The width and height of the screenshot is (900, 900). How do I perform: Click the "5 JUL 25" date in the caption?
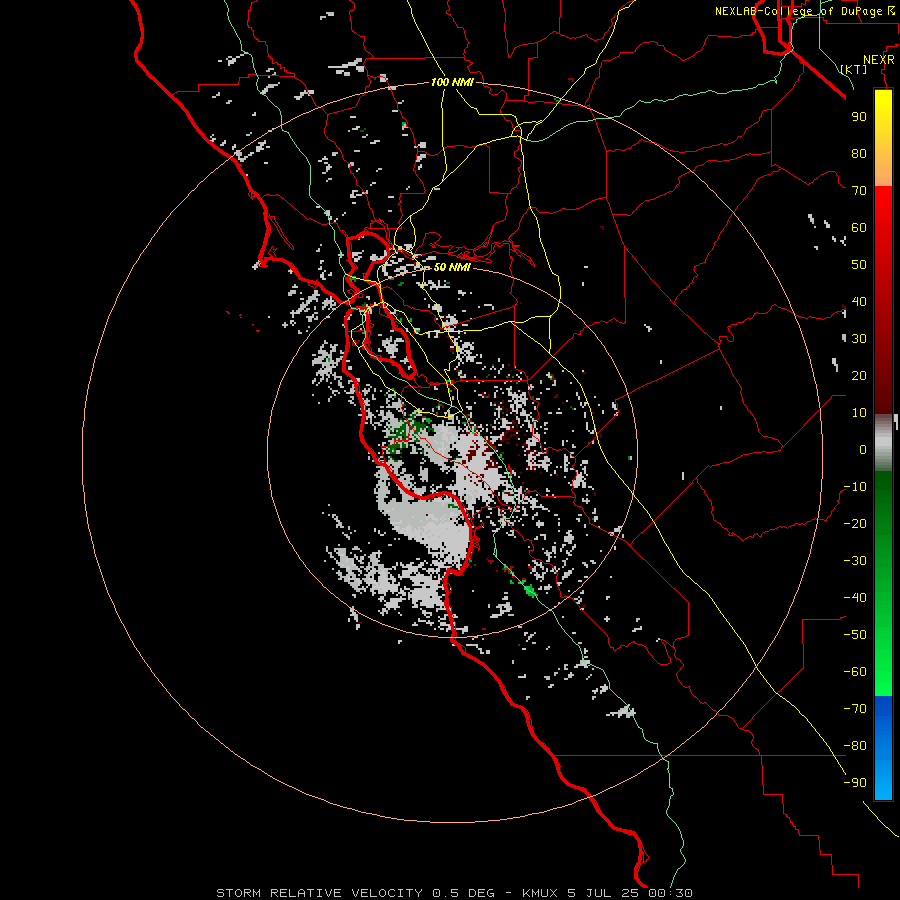(604, 893)
